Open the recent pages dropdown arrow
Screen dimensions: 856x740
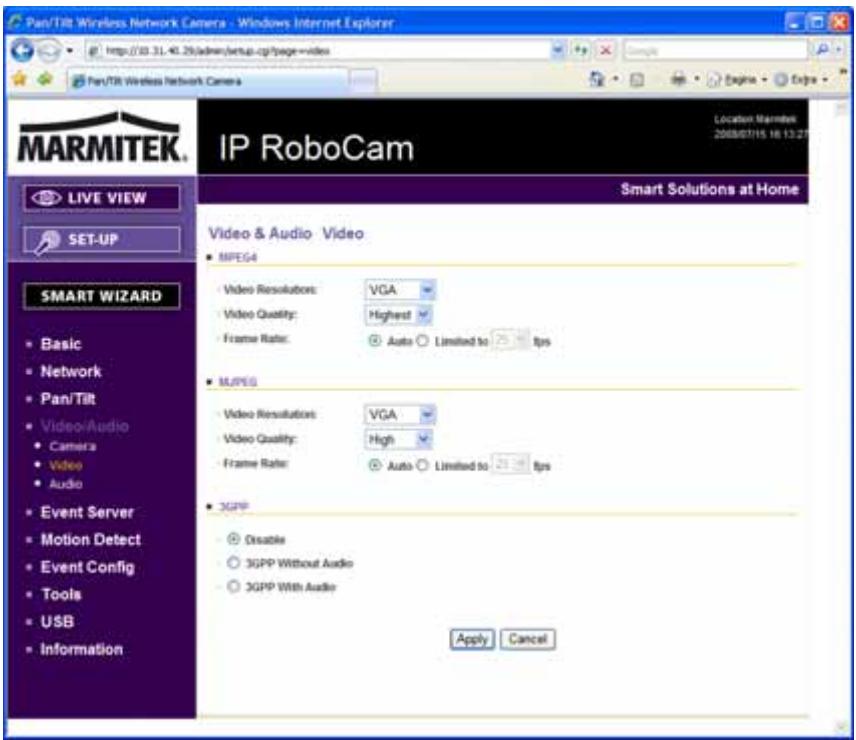pos(70,51)
